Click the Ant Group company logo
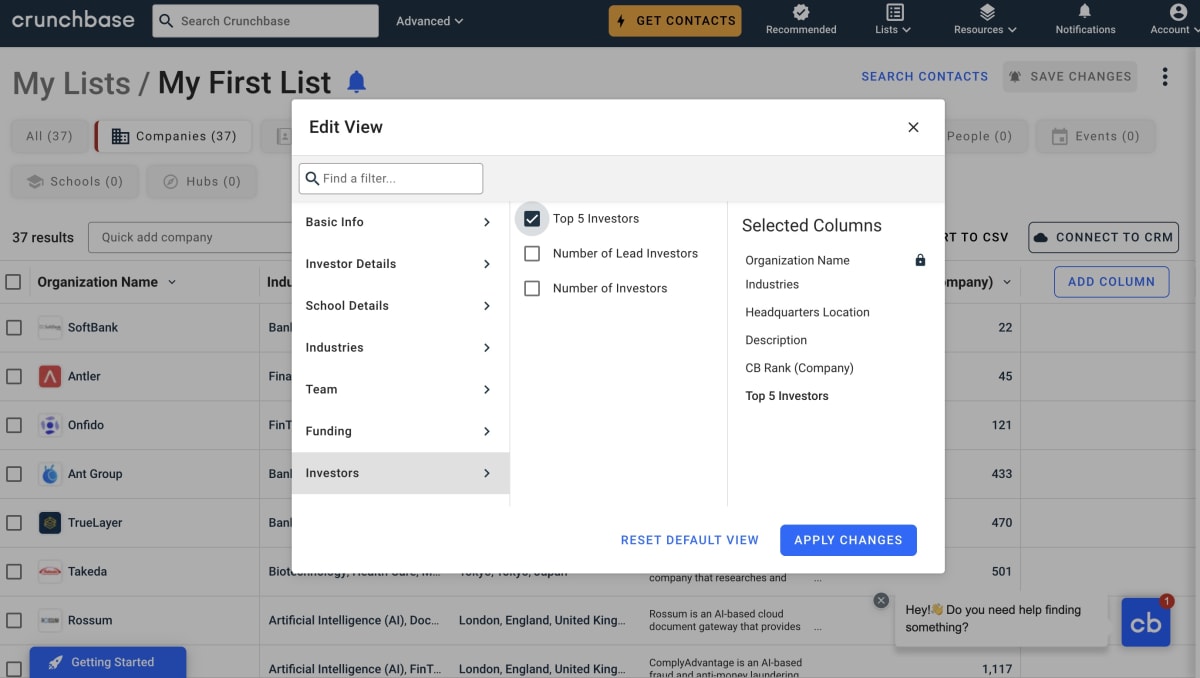Image resolution: width=1200 pixels, height=678 pixels. 50,474
